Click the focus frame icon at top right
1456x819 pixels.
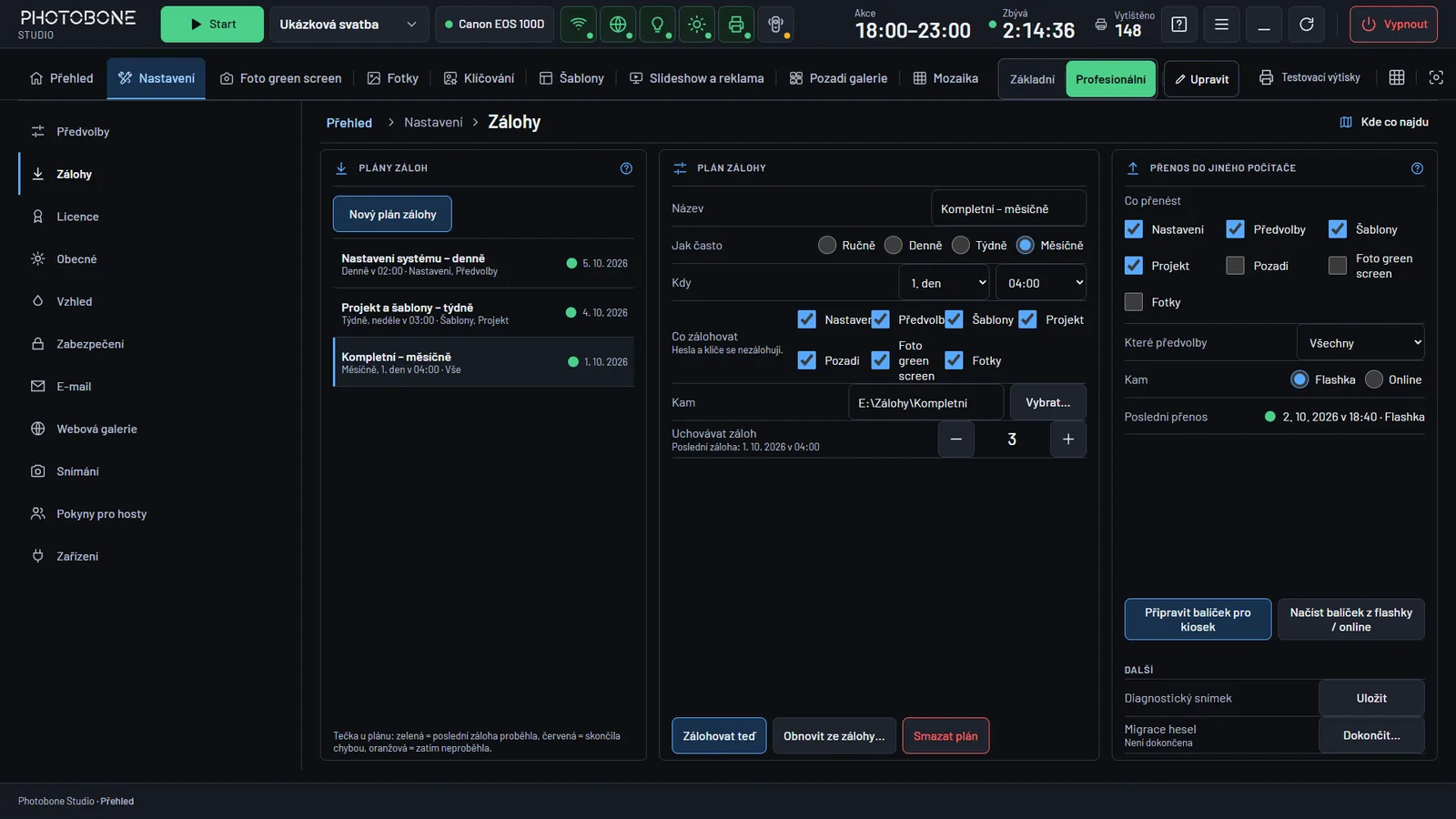(1436, 78)
